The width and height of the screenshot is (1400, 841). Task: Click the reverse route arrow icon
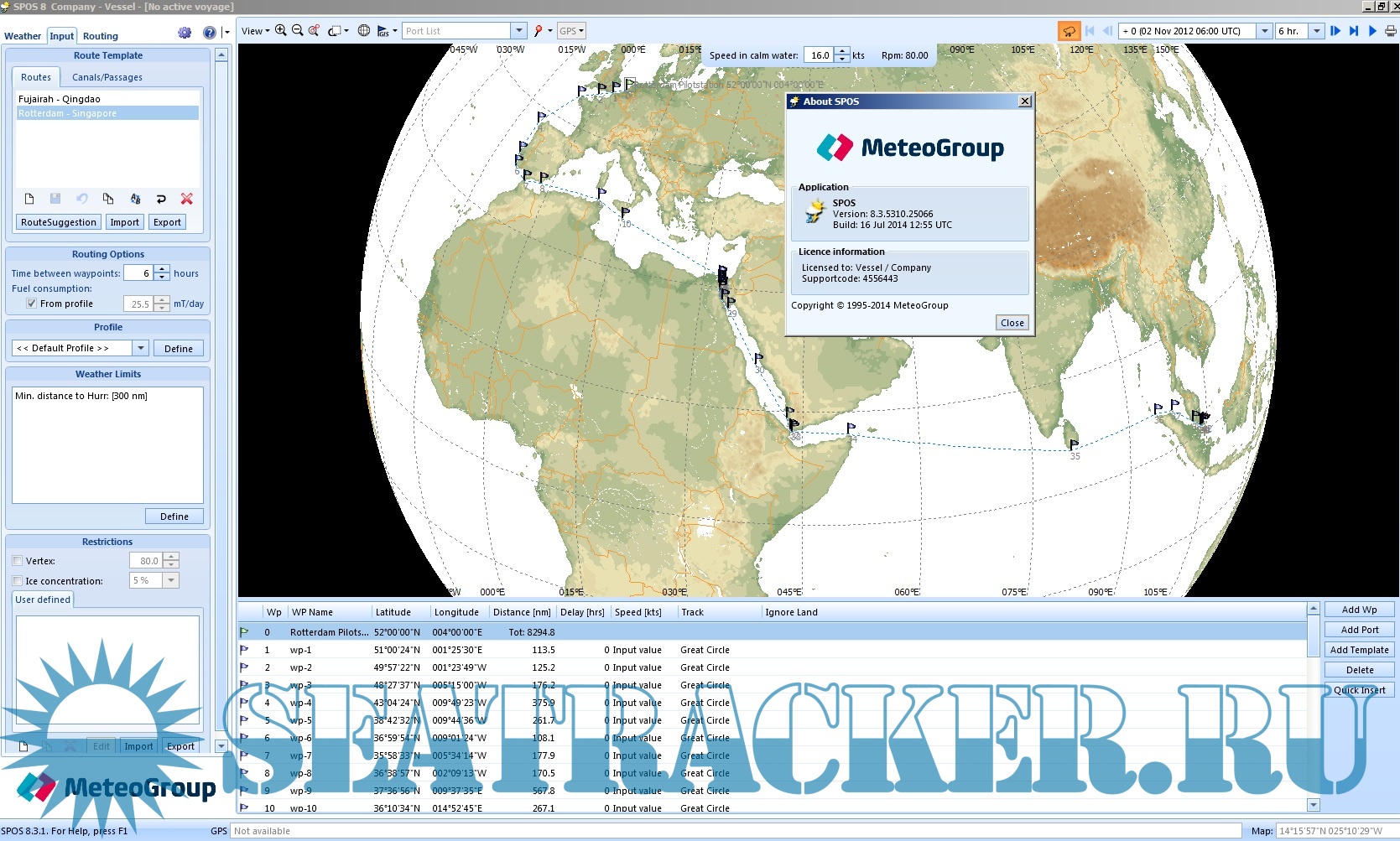161,199
